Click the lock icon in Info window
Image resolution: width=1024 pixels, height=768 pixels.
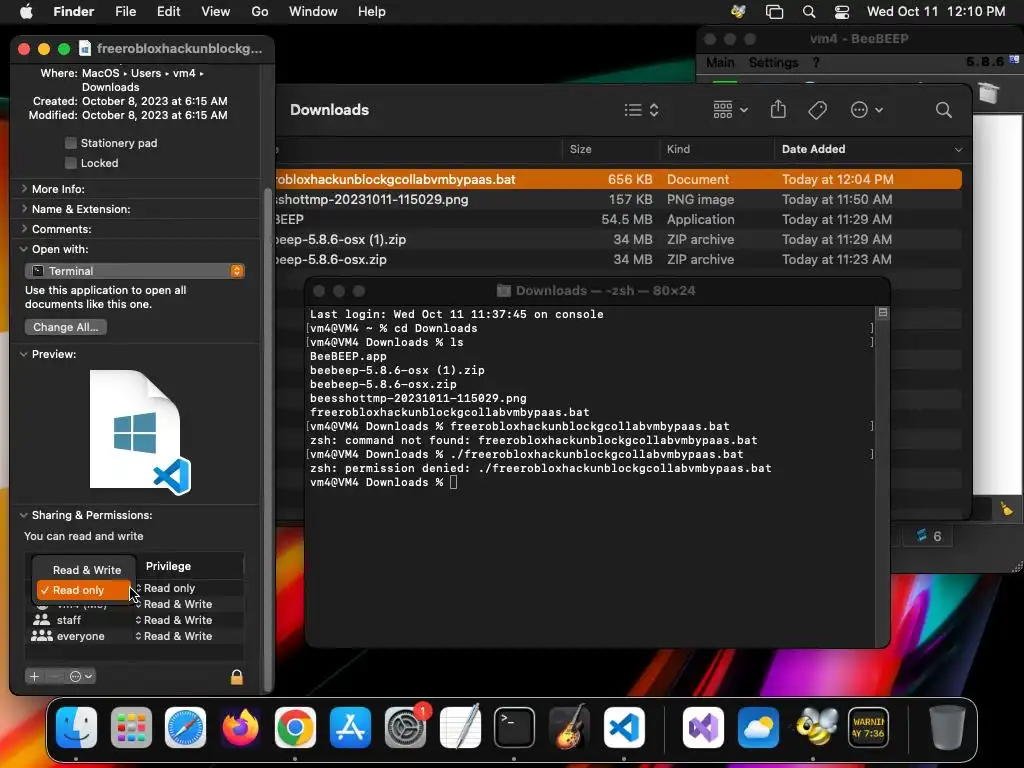pyautogui.click(x=236, y=677)
